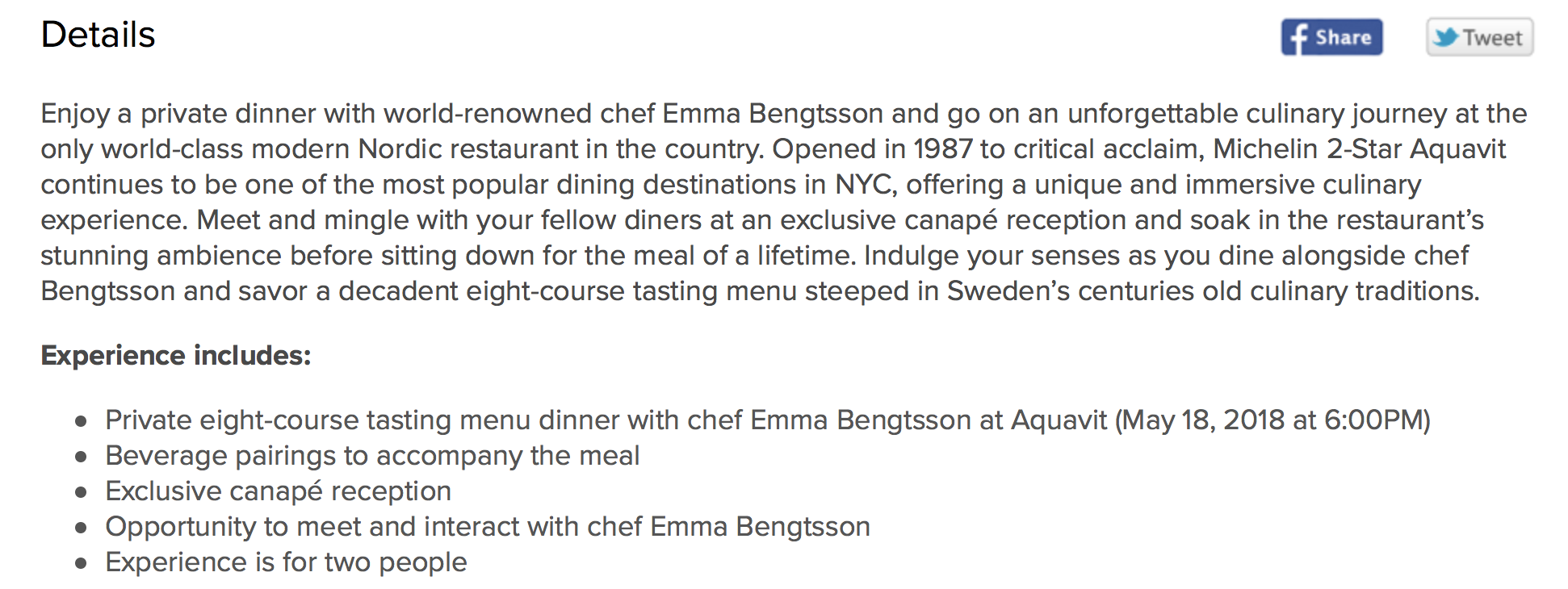Click the bullet dot before Opportunity to meet
The image size is (1568, 589).
coord(81,528)
